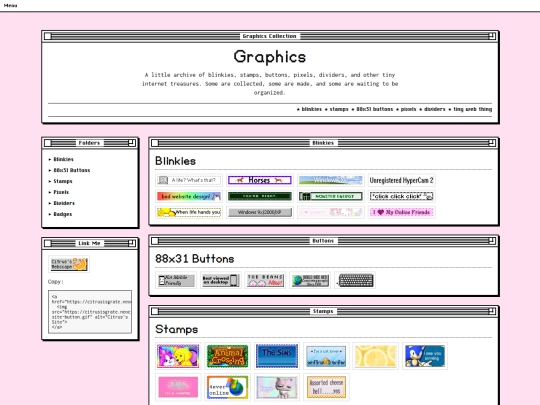The height and width of the screenshot is (405, 540).
Task: Select The Sims stamp
Action: (x=277, y=356)
